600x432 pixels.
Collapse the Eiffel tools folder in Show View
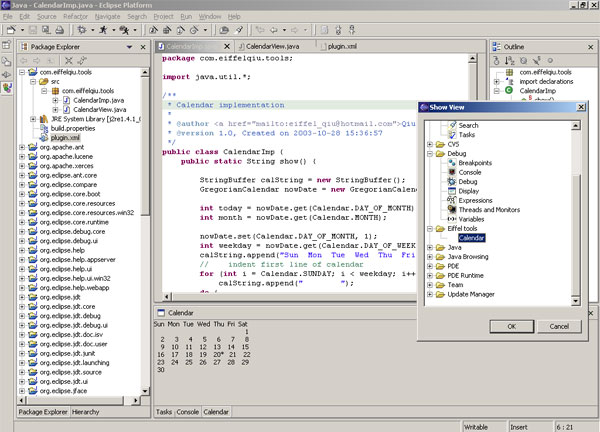430,229
